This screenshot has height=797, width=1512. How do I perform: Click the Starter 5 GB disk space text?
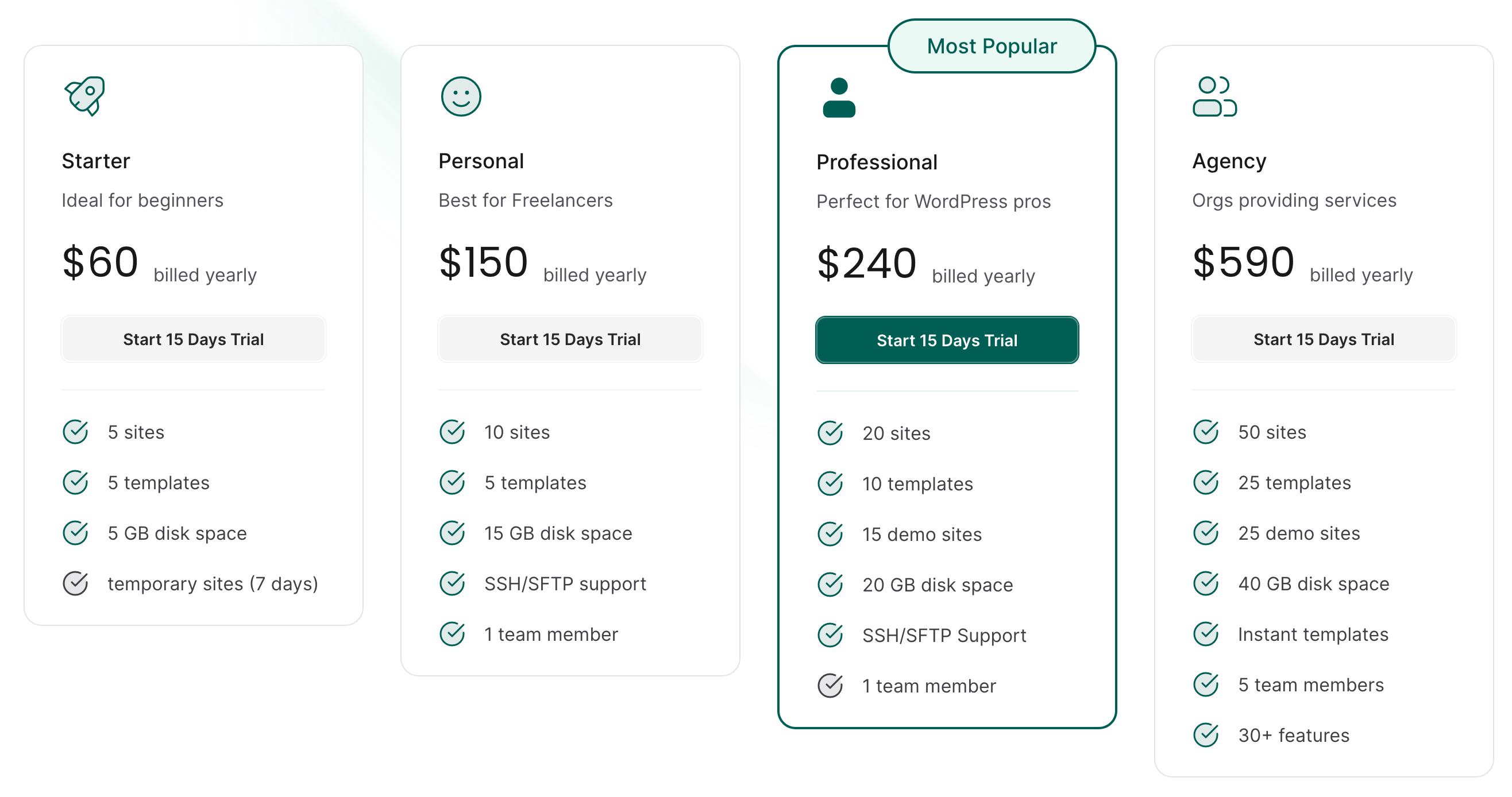[x=177, y=533]
